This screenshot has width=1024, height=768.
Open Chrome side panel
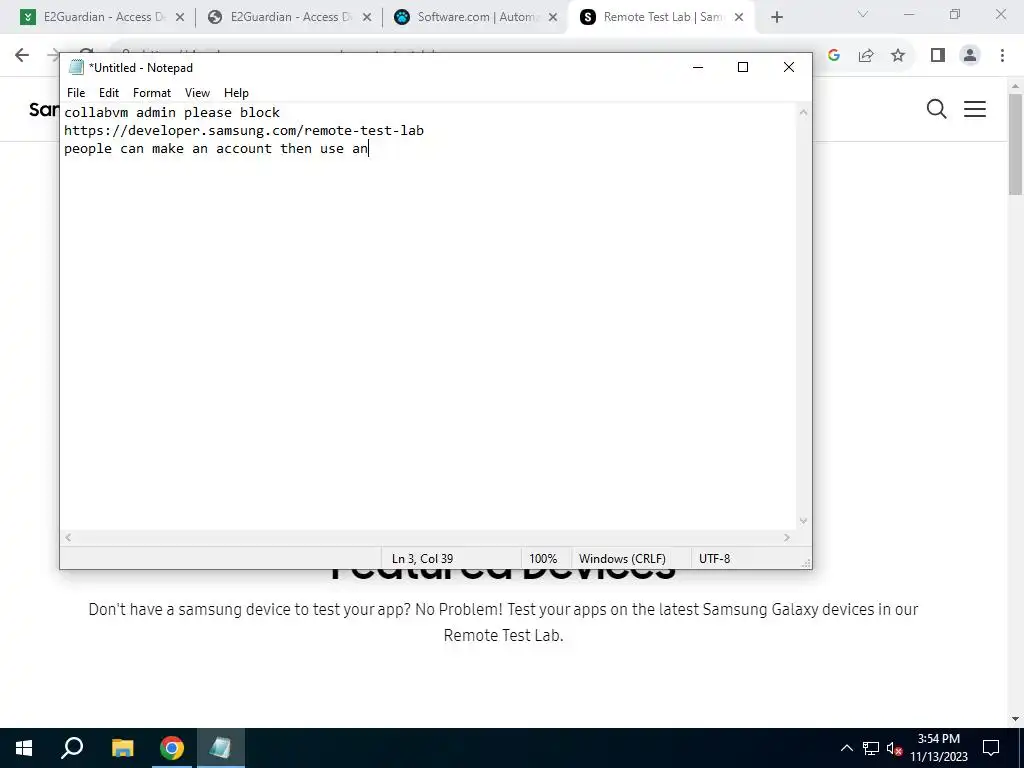938,56
